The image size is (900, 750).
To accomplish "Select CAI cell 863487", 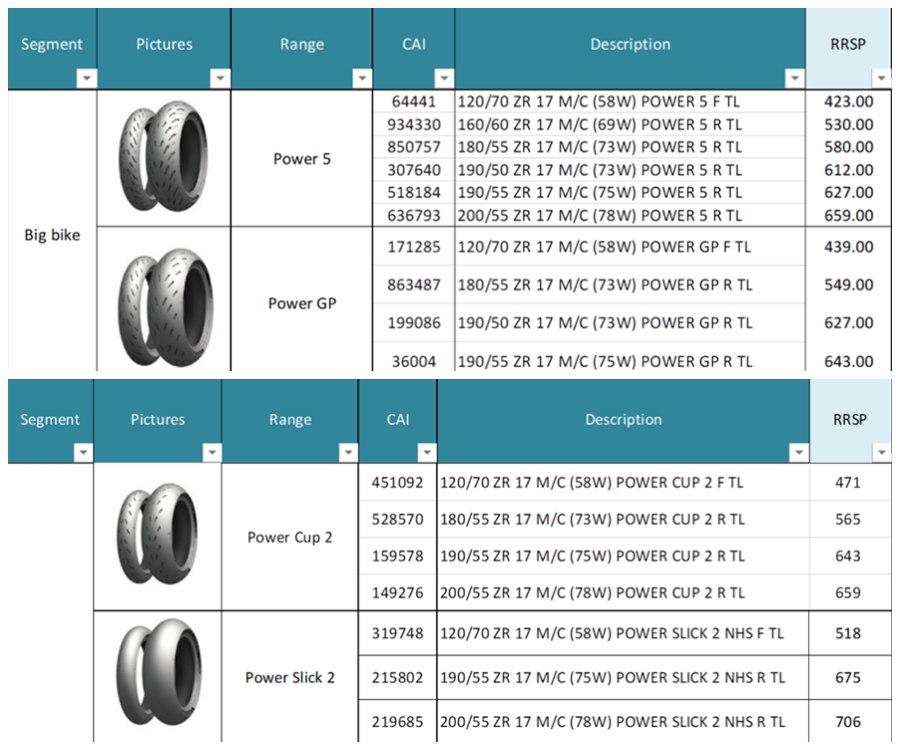I will pos(414,285).
